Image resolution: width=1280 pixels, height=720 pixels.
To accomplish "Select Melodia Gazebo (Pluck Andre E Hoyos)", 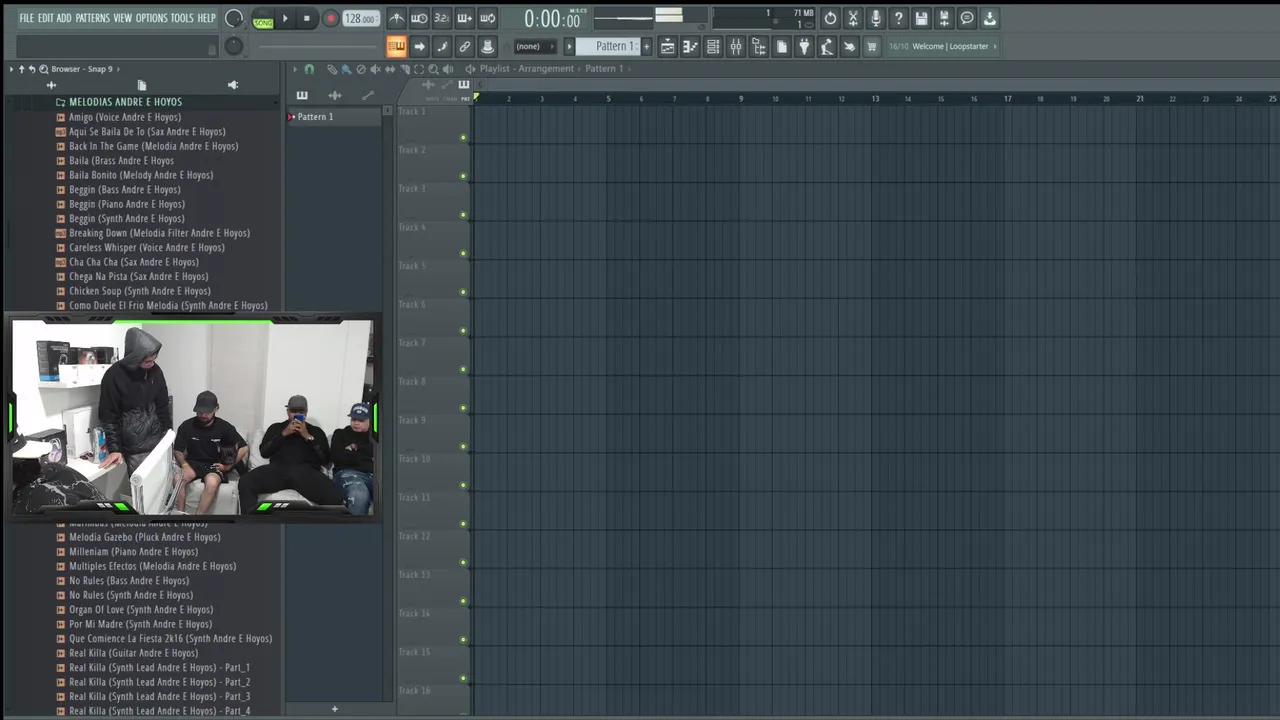I will click(144, 537).
